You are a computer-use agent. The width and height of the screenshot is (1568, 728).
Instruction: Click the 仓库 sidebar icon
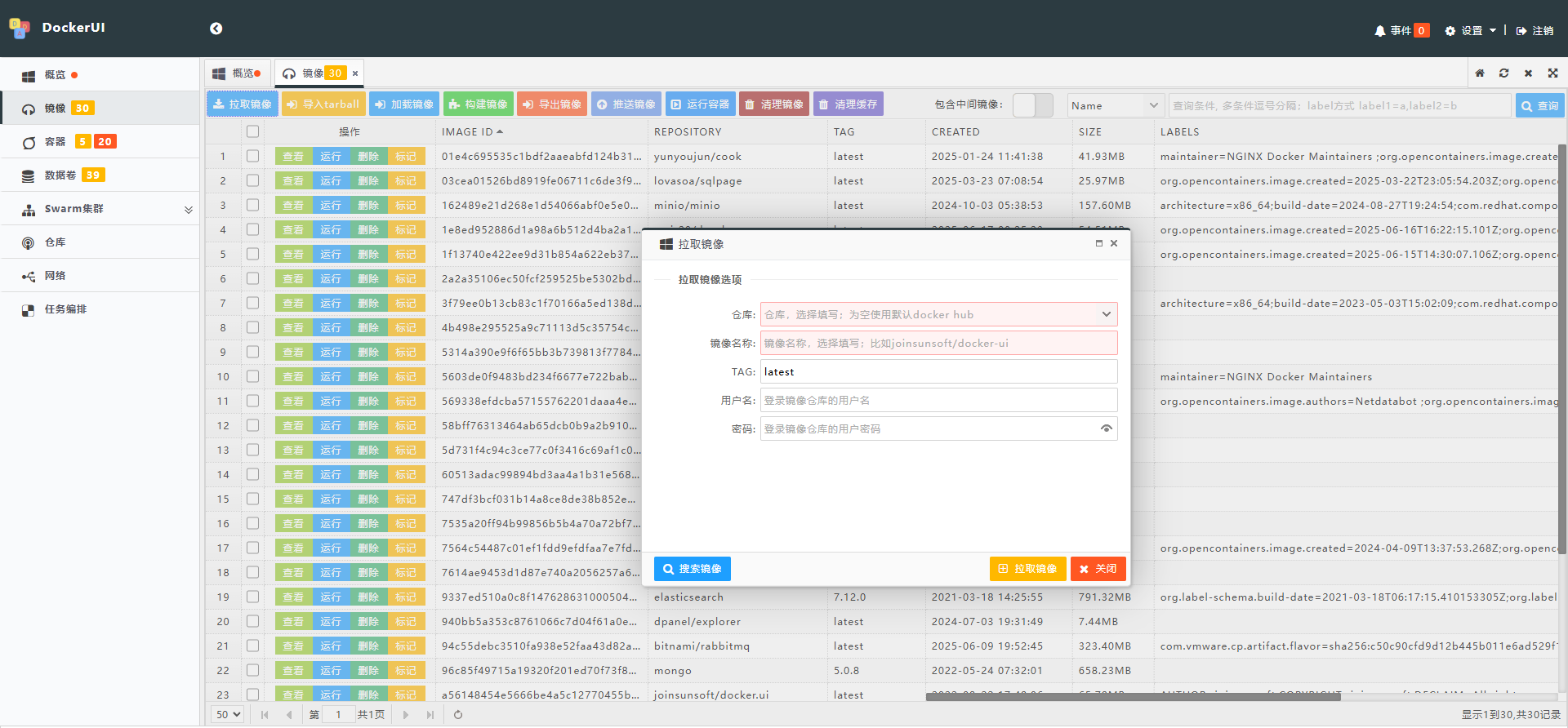point(29,243)
